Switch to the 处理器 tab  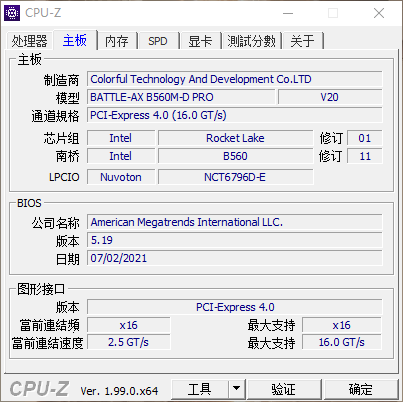29,41
